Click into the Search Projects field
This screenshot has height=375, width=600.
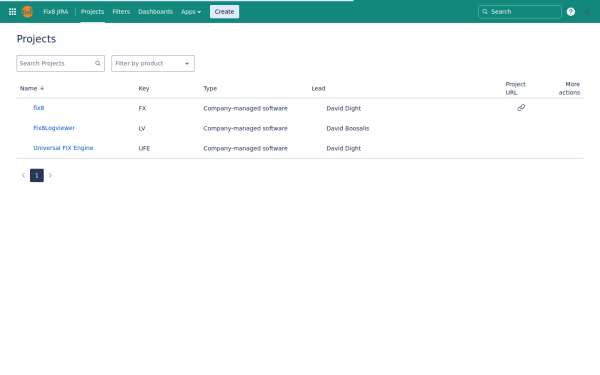tap(60, 64)
